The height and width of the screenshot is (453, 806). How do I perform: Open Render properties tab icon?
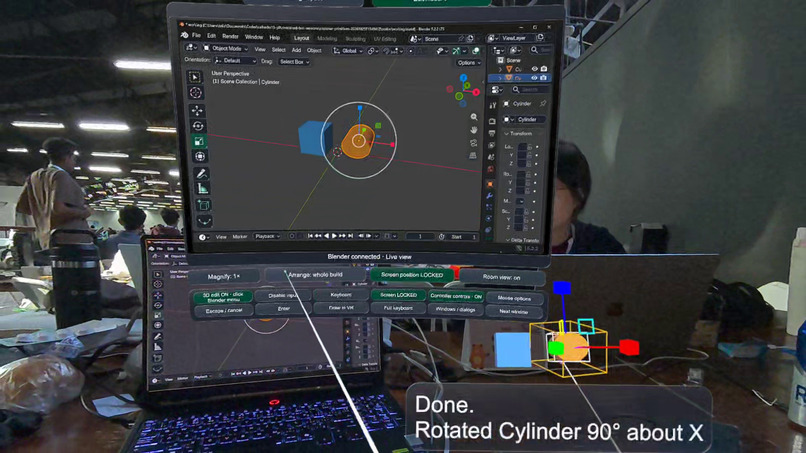[x=492, y=121]
